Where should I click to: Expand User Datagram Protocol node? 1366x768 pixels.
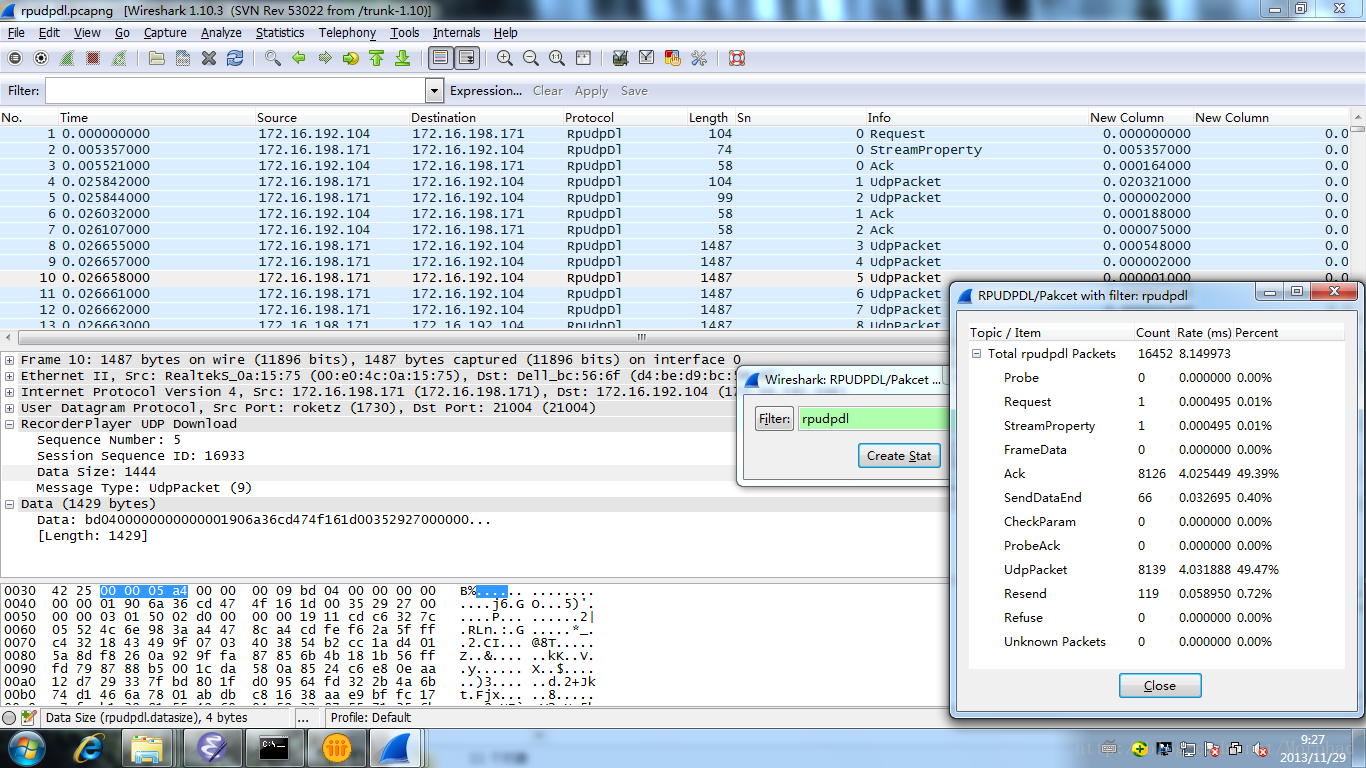[x=9, y=408]
